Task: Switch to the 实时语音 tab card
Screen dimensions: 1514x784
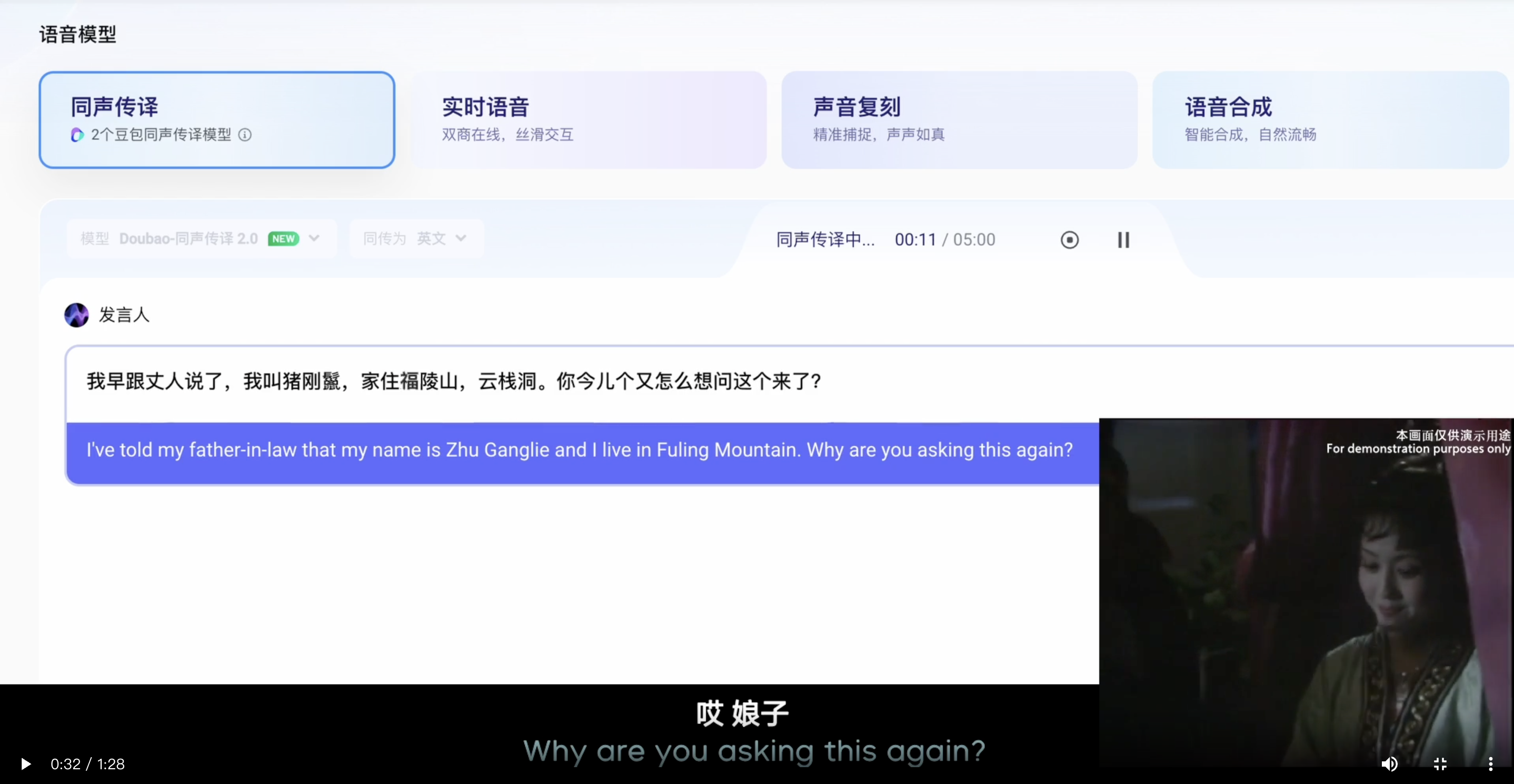Action: point(589,120)
